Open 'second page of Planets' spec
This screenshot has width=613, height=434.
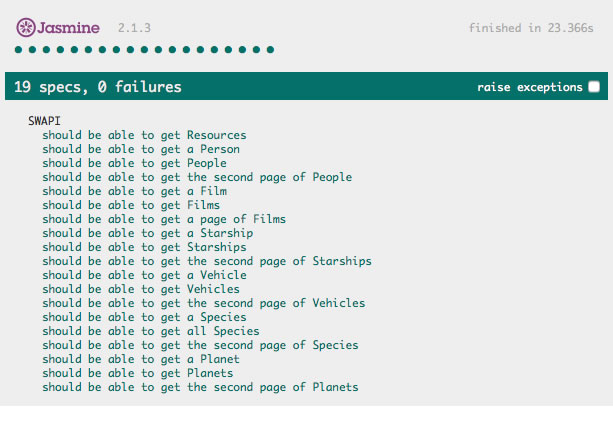pyautogui.click(x=200, y=387)
